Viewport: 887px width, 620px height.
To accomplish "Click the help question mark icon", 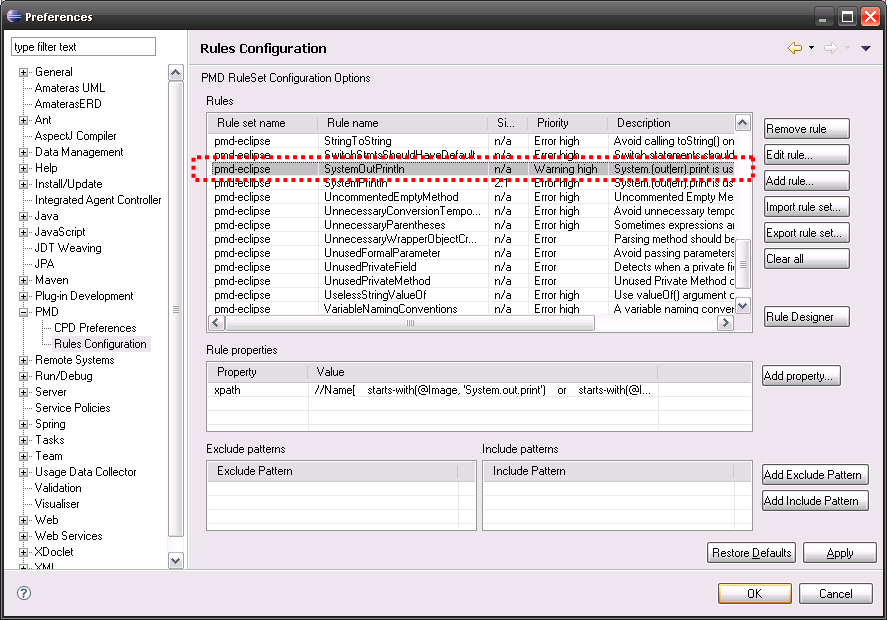I will [24, 593].
